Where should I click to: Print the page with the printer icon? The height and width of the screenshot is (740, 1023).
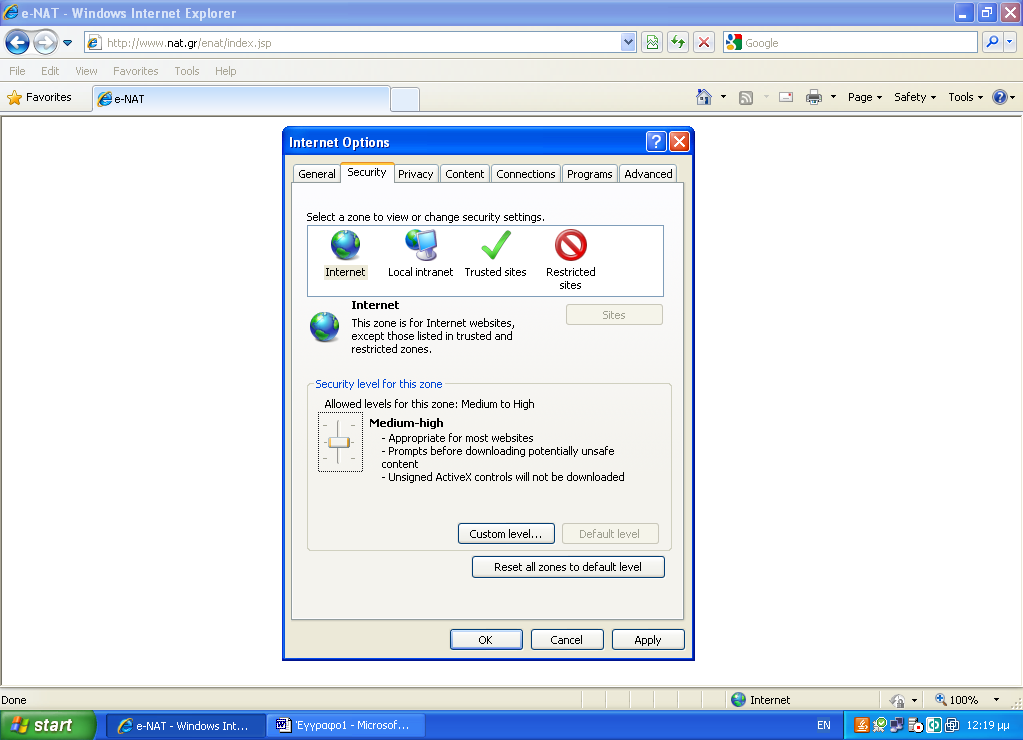814,97
